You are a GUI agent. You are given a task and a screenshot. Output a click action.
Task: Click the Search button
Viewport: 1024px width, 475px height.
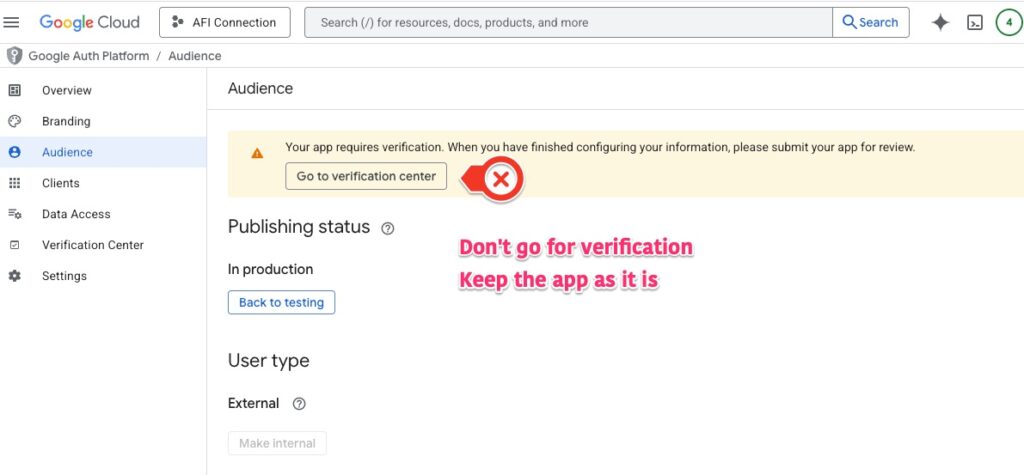click(x=870, y=22)
